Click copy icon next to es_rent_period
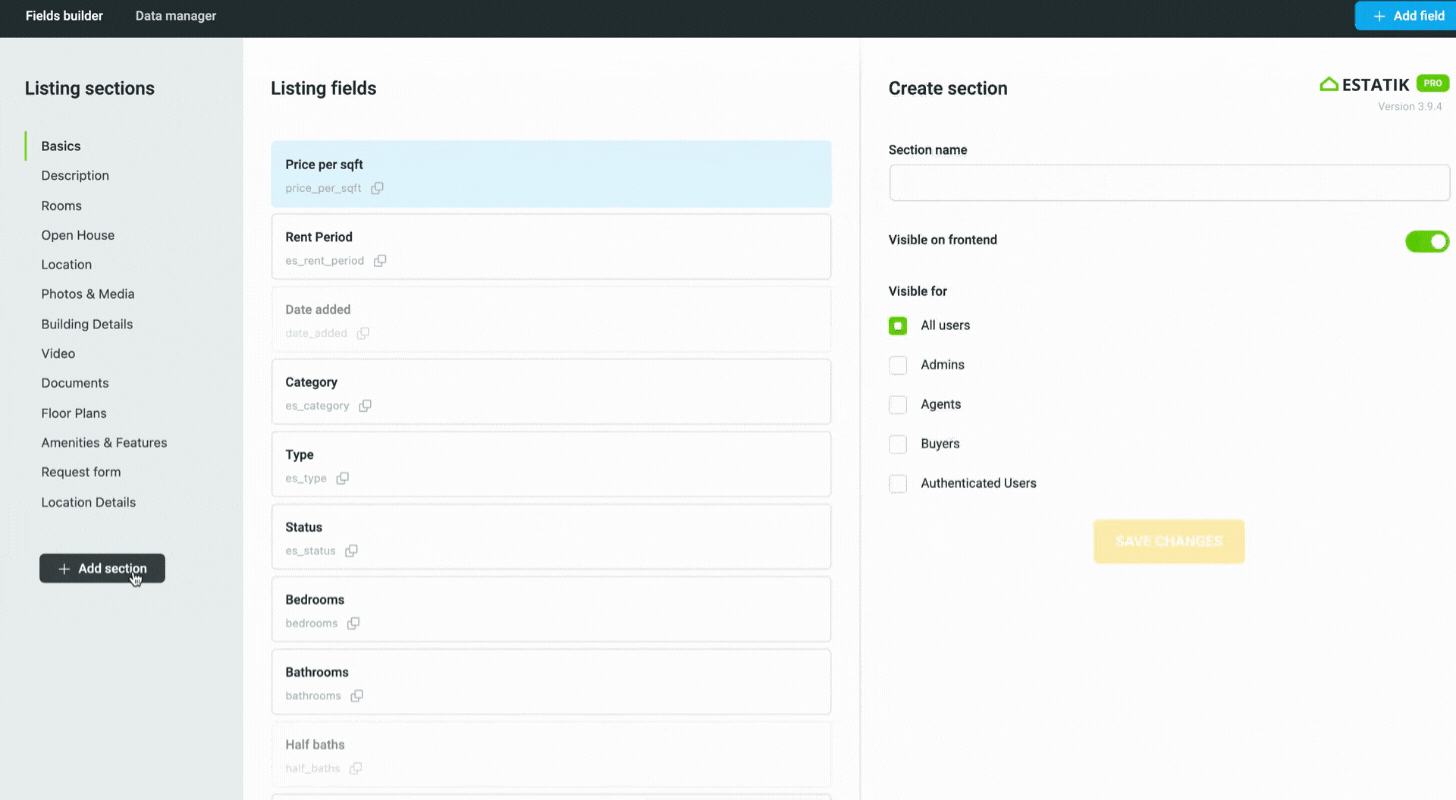Screen dimensions: 1456x800 tap(380, 261)
